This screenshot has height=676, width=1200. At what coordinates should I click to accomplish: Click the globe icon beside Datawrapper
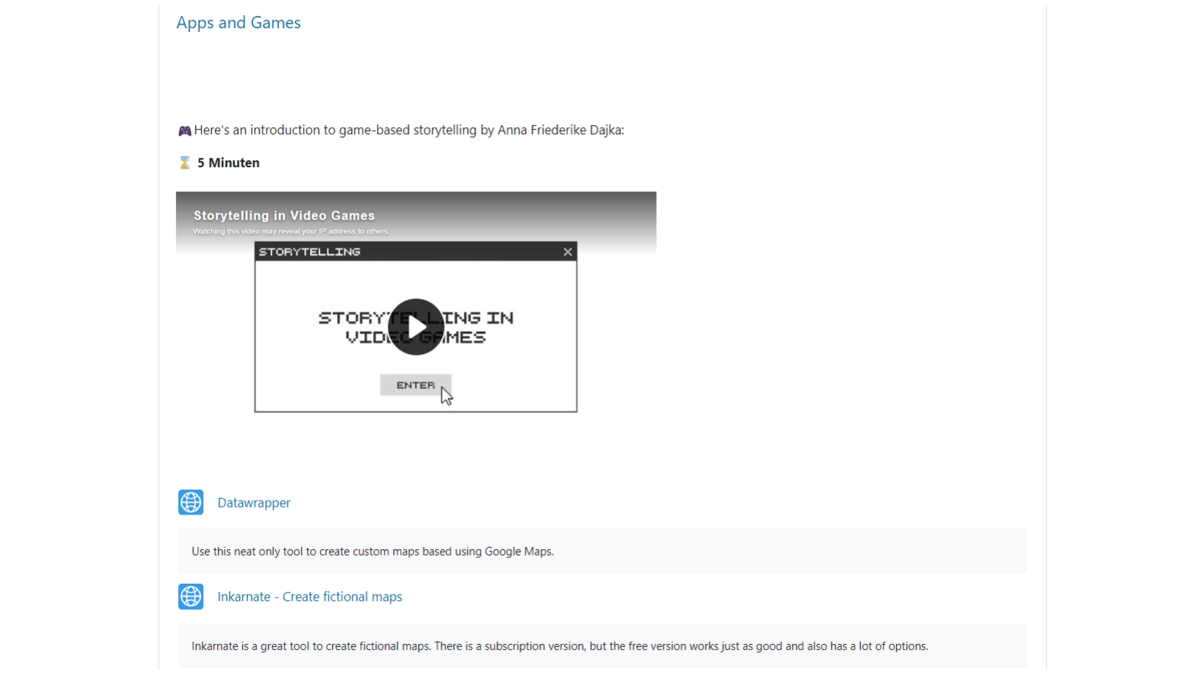click(191, 502)
